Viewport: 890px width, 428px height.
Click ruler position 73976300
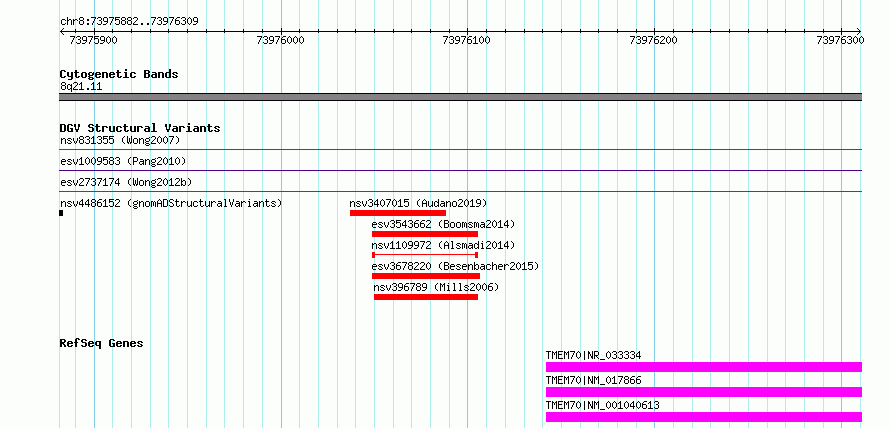tap(840, 40)
